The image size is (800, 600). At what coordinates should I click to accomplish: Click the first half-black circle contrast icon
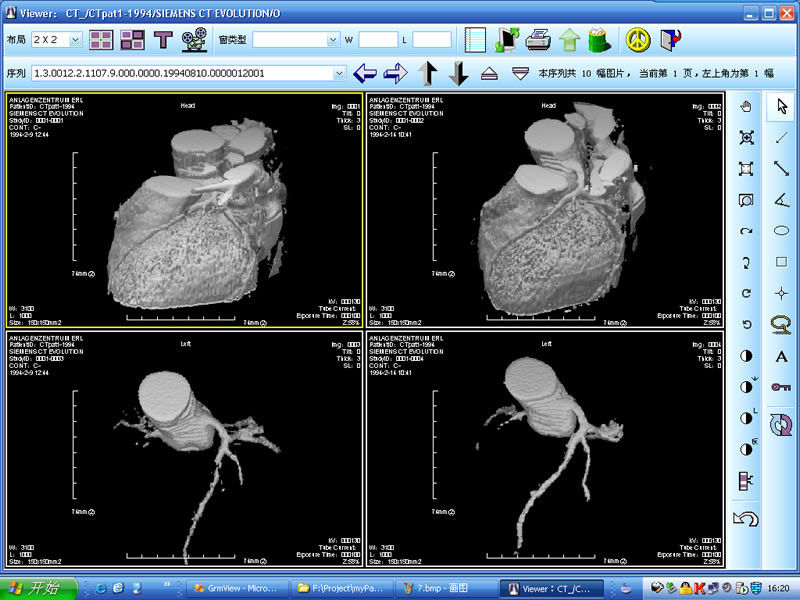[x=745, y=356]
